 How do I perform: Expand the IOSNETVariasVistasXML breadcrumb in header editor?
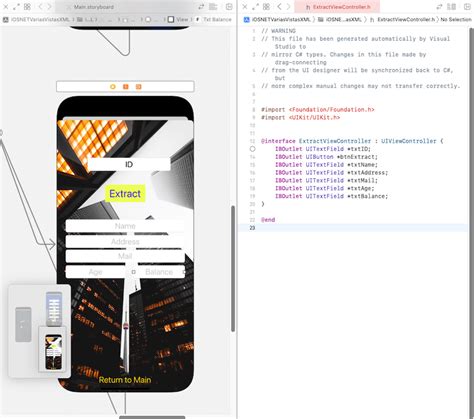(x=277, y=20)
